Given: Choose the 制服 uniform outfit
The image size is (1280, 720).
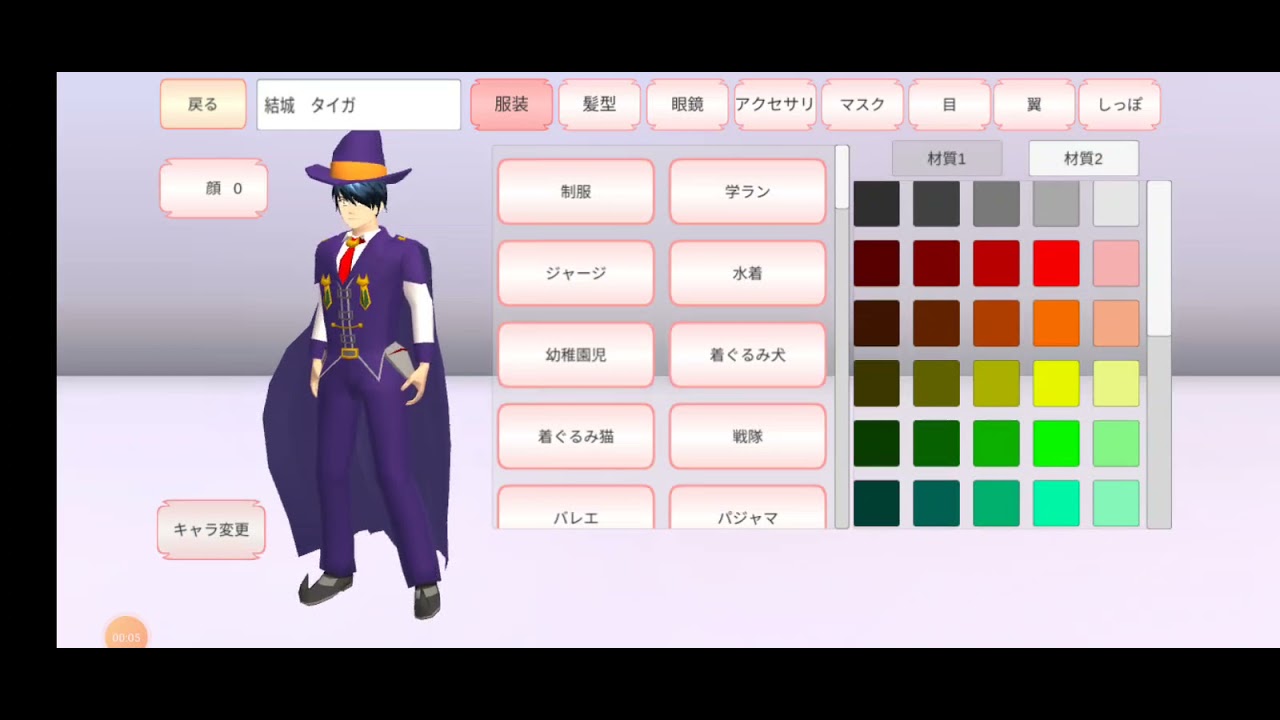Looking at the screenshot, I should click(576, 191).
